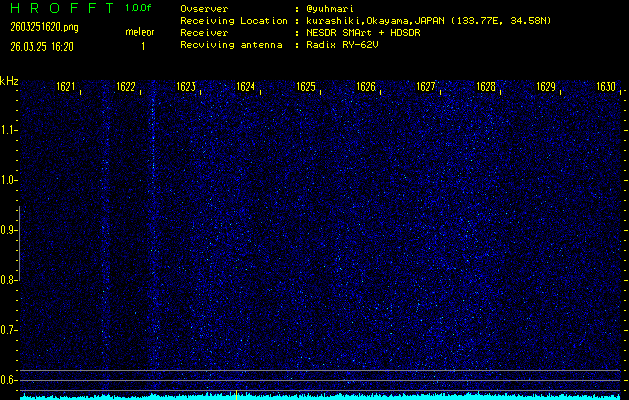Click the 1623 time label
This screenshot has width=629, height=400.
click(186, 87)
